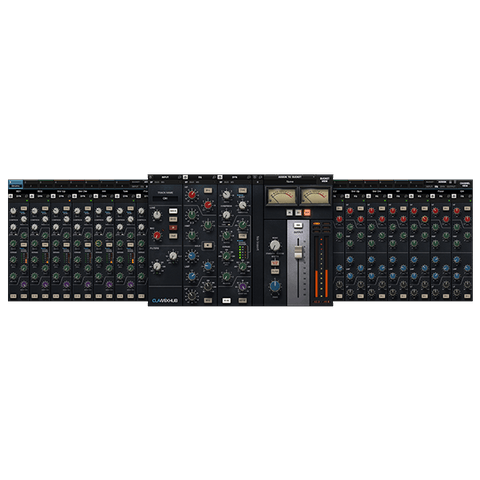This screenshot has height=480, width=480.
Task: Click the first small icon left of Channel View in the right window
Action: [x=450, y=182]
